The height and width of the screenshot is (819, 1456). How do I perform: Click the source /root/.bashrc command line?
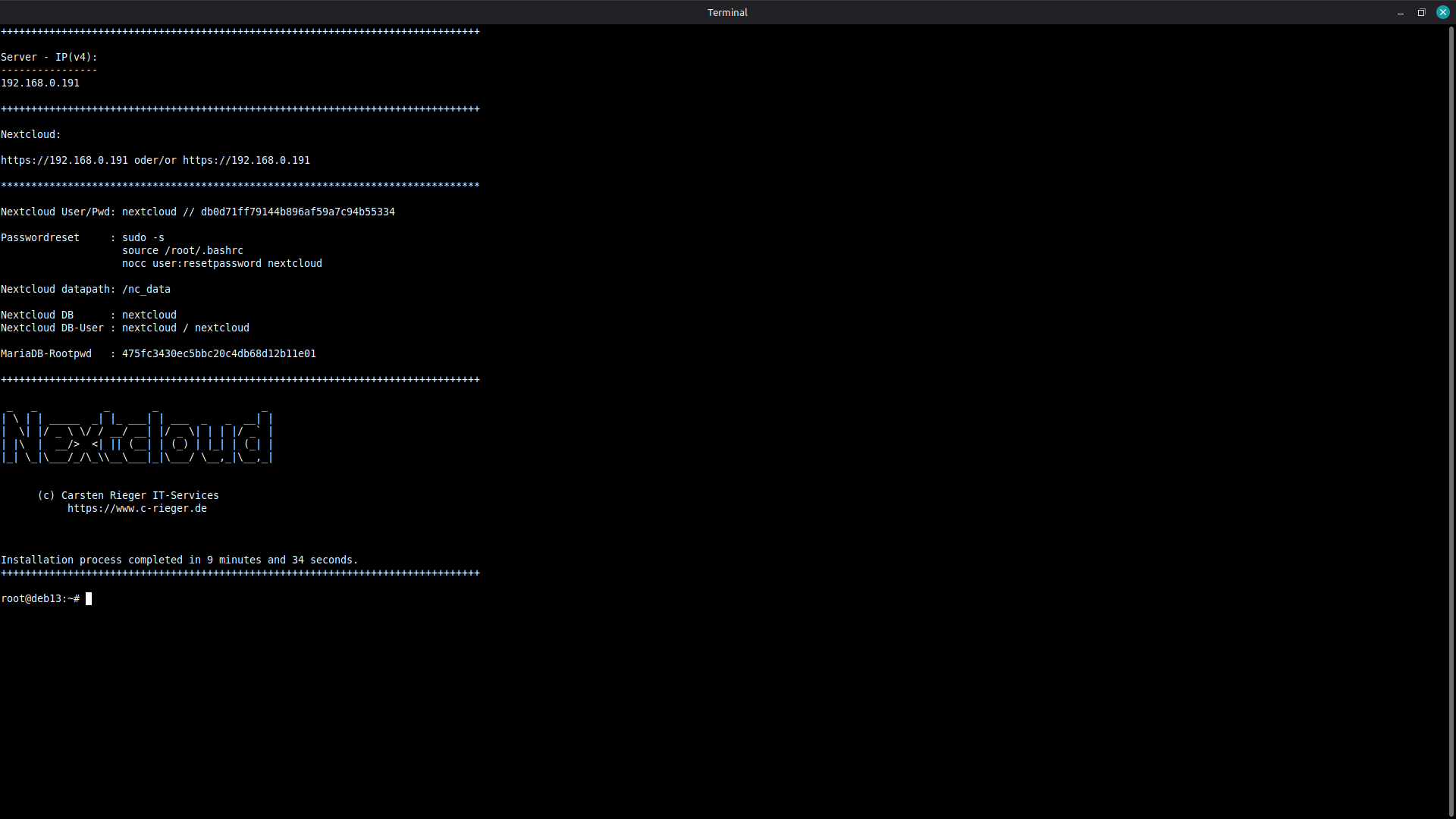tap(182, 251)
